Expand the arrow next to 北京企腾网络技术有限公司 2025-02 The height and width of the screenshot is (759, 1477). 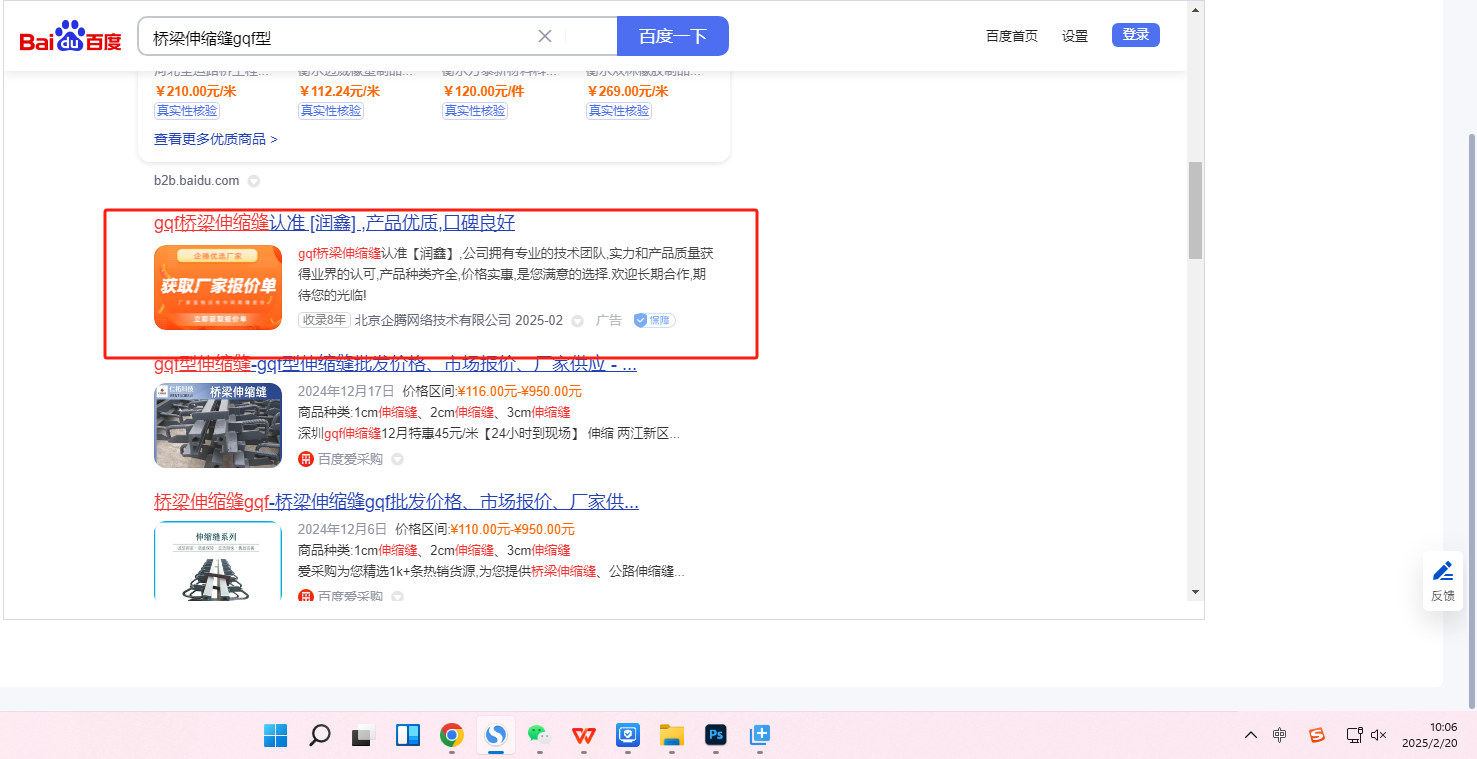pos(577,321)
